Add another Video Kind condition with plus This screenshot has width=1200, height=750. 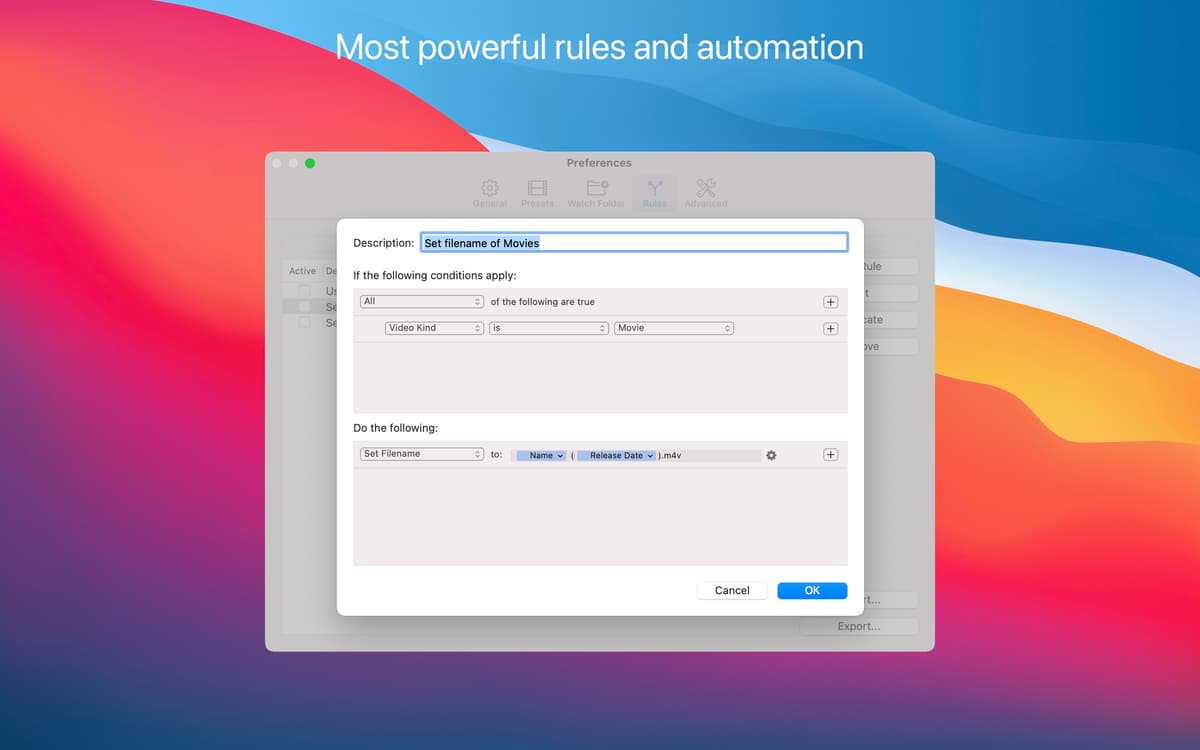[830, 328]
